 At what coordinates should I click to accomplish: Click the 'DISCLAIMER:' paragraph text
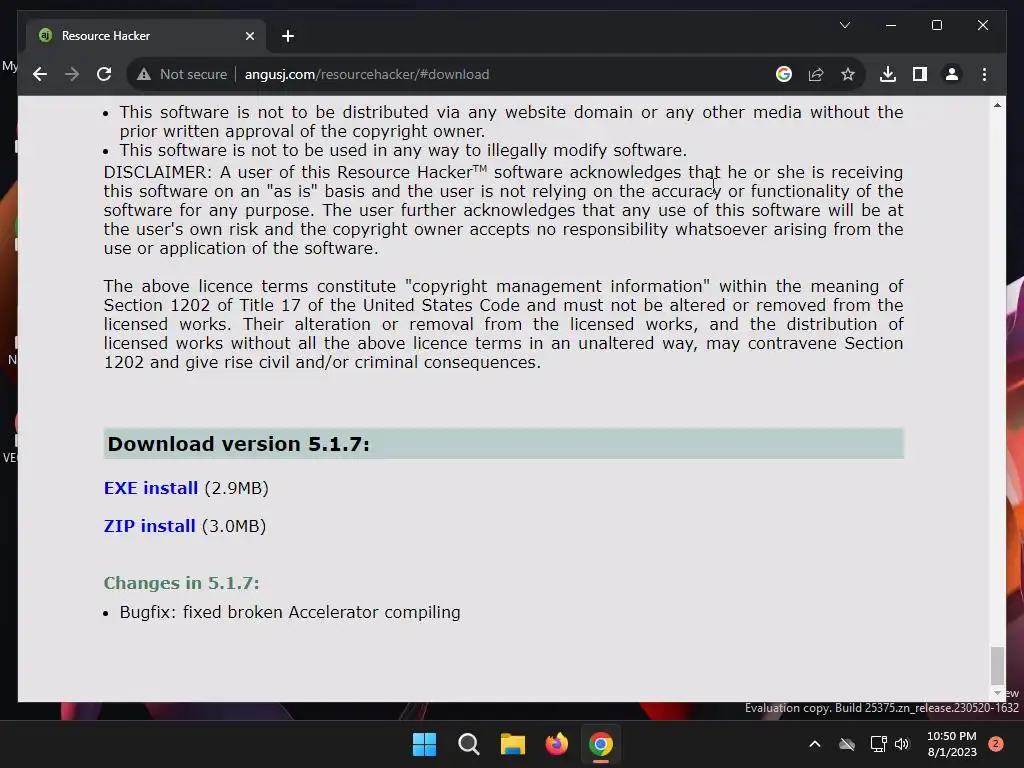pyautogui.click(x=504, y=210)
